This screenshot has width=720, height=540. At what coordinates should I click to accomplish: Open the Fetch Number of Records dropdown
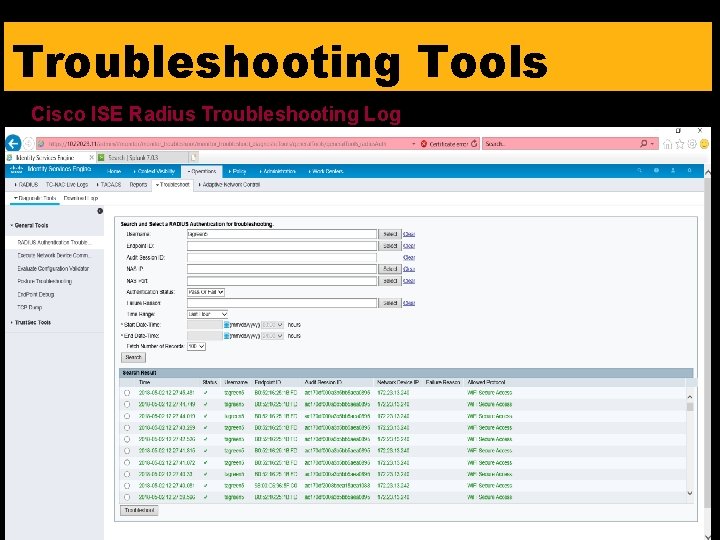click(x=196, y=346)
